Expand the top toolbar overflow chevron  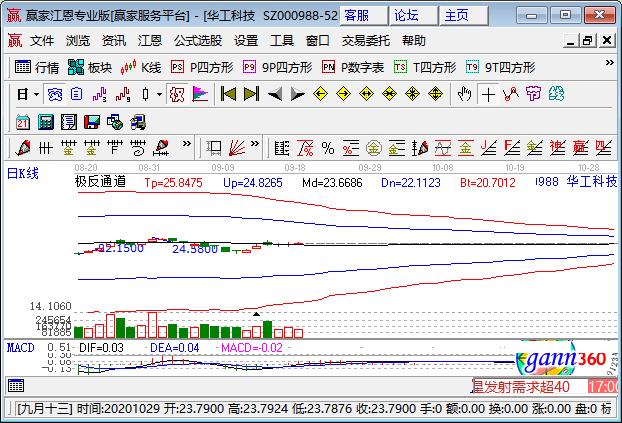point(609,63)
